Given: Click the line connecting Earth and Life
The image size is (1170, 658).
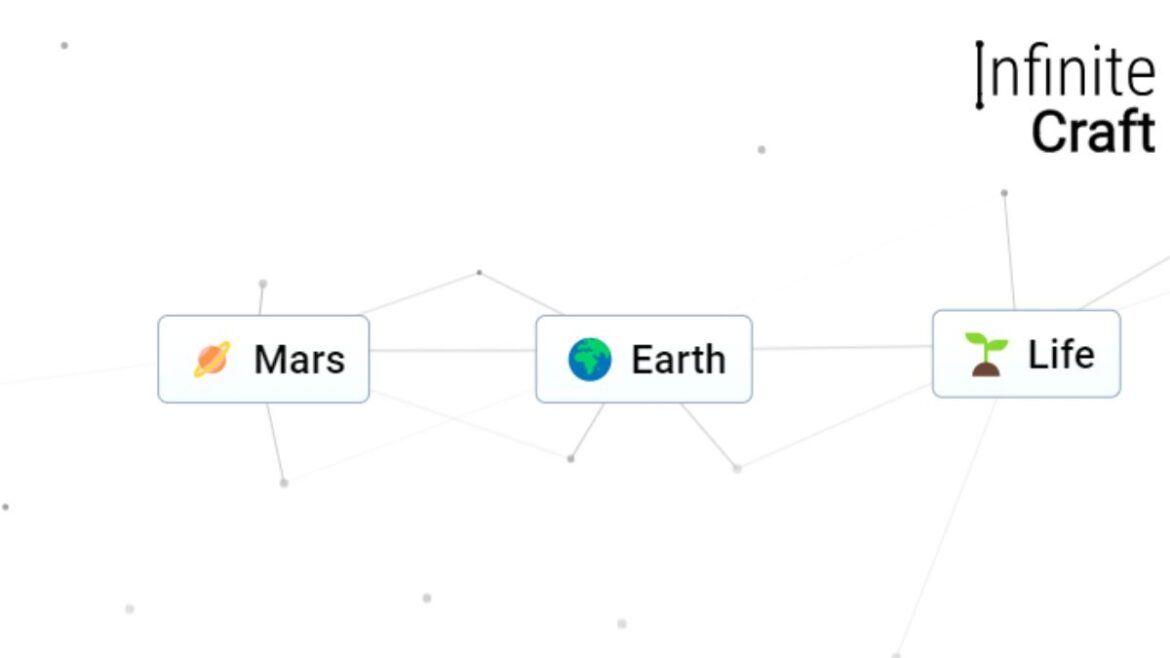Looking at the screenshot, I should [x=842, y=348].
